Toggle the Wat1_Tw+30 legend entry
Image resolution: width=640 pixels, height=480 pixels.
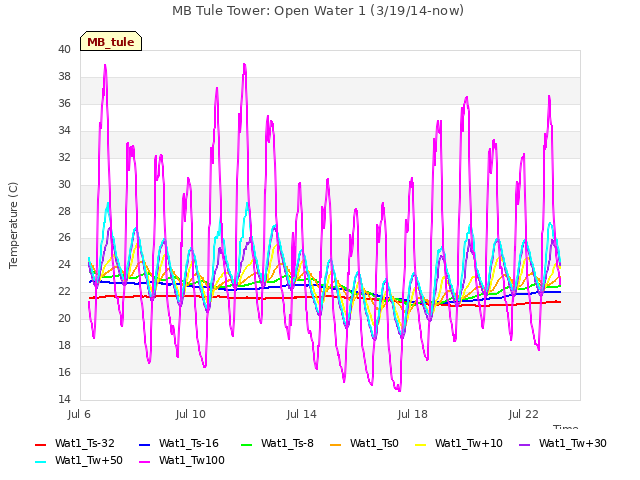tap(562, 443)
